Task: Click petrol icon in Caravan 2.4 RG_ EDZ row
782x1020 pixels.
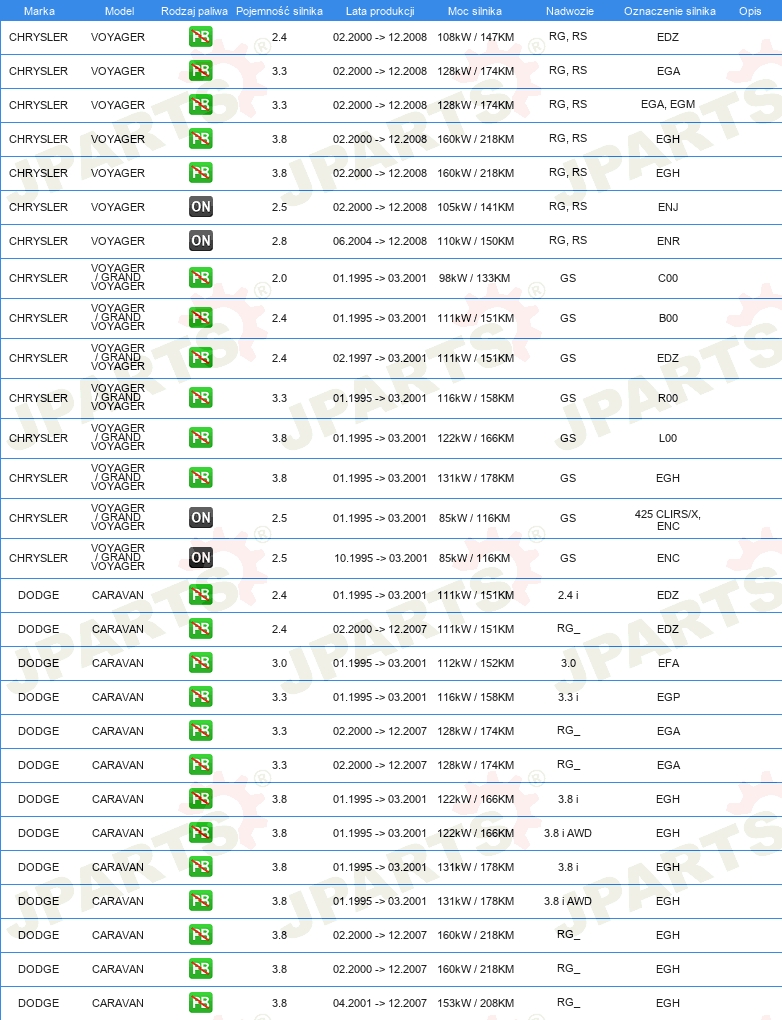Action: [200, 629]
